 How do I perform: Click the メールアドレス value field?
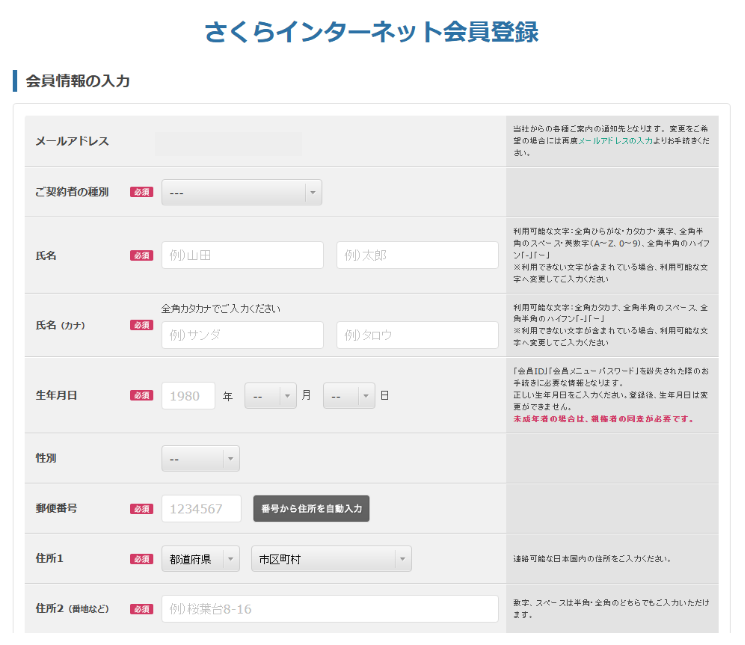tap(228, 142)
